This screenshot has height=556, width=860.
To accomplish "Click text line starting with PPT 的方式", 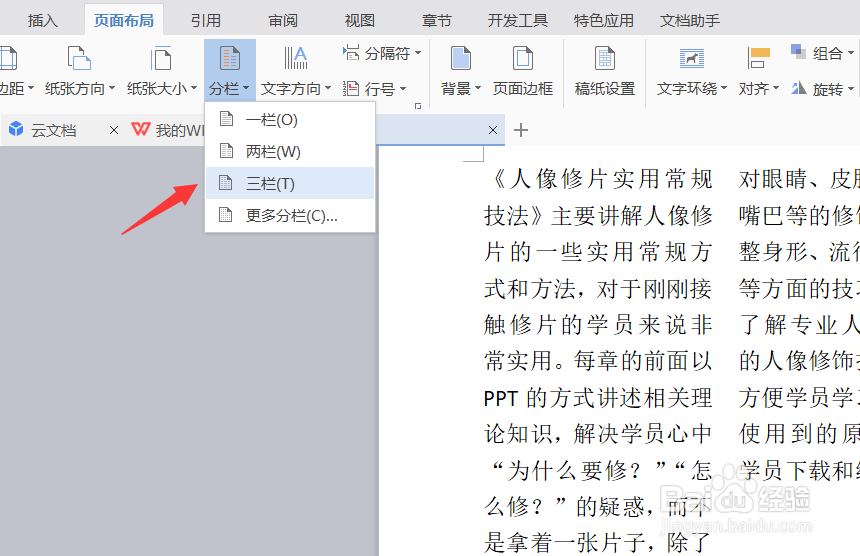I will [598, 398].
